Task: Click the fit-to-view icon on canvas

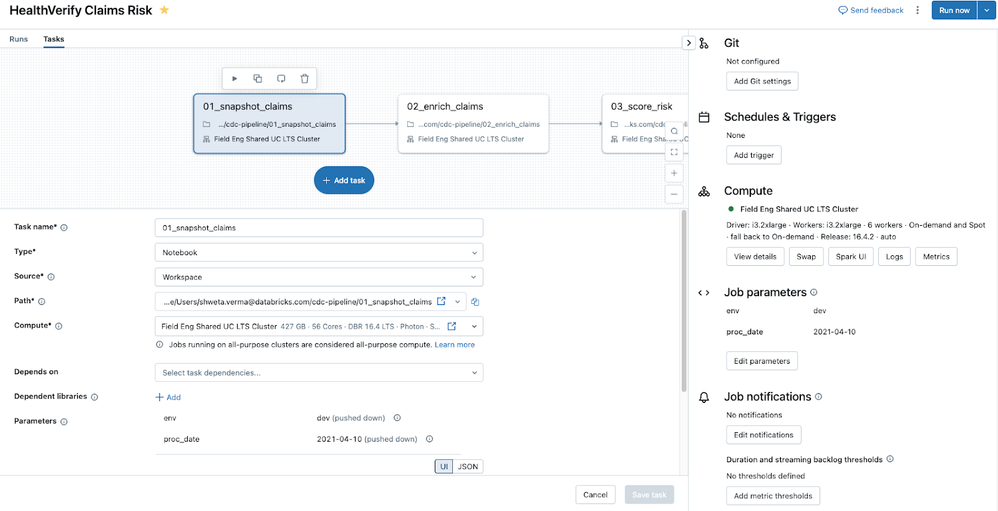Action: [x=674, y=151]
